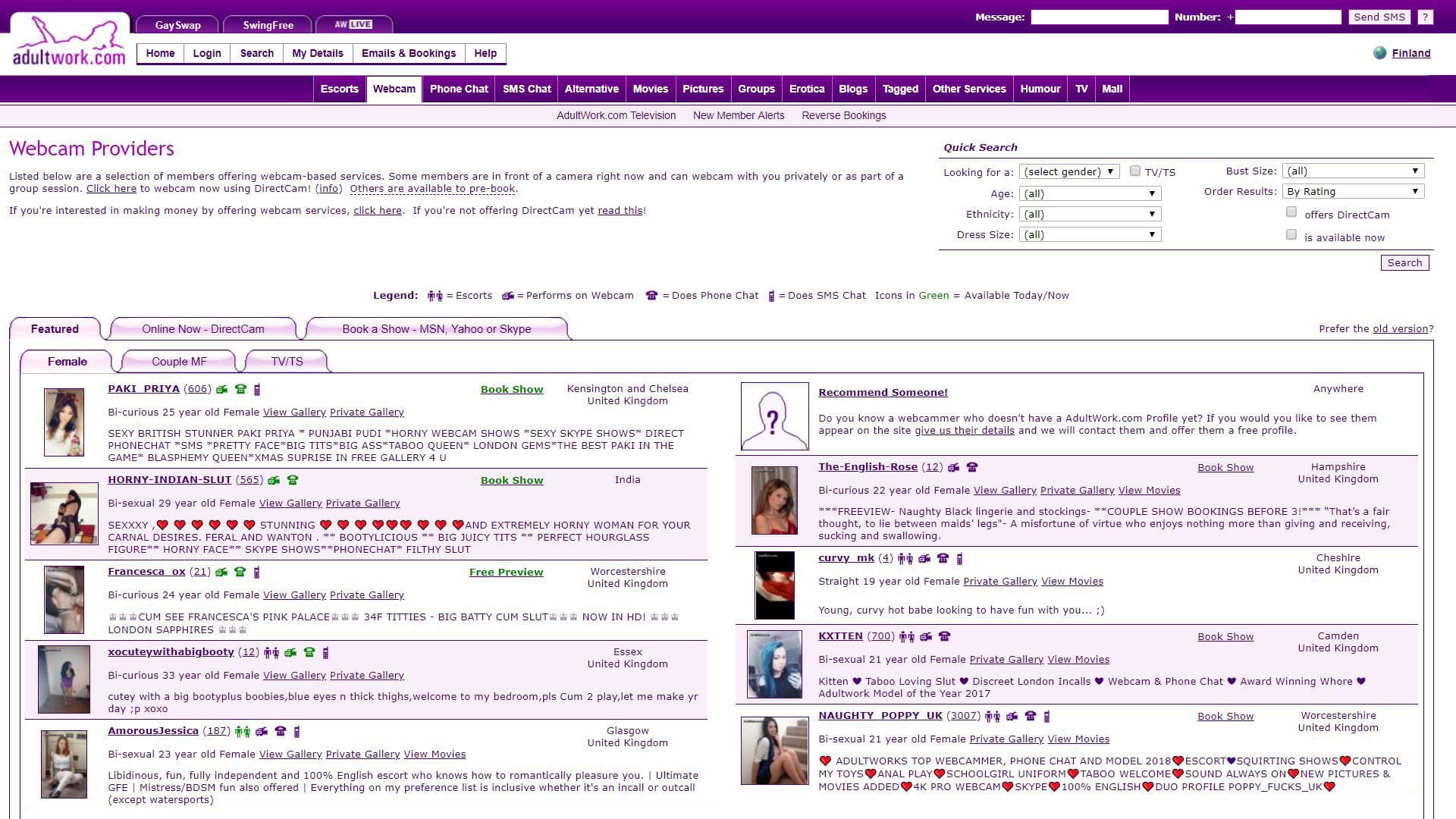Check the is available now option
This screenshot has width=1456, height=819.
point(1291,235)
